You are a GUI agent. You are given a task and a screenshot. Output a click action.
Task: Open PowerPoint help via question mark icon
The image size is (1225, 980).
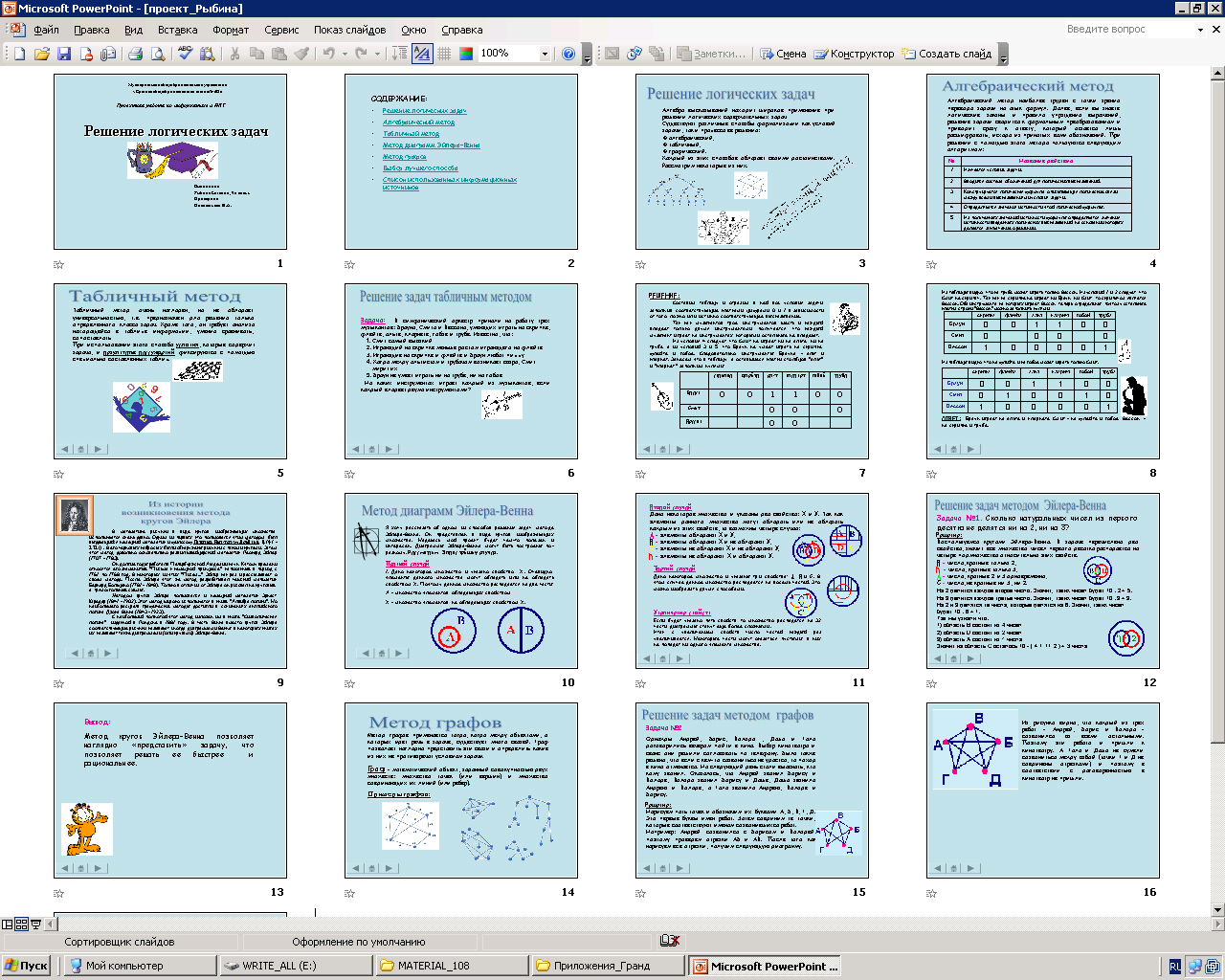[x=568, y=54]
